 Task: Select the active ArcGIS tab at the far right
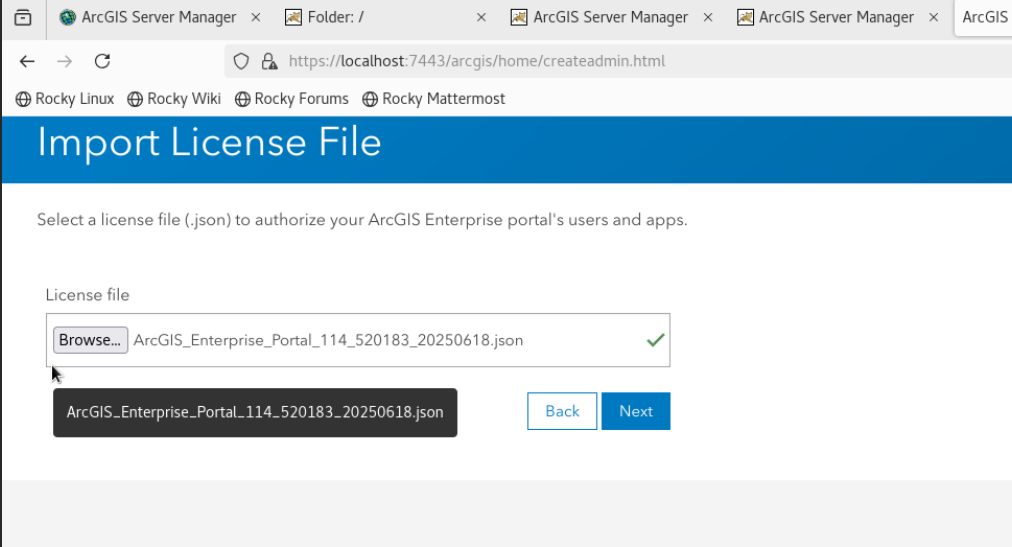pos(984,17)
